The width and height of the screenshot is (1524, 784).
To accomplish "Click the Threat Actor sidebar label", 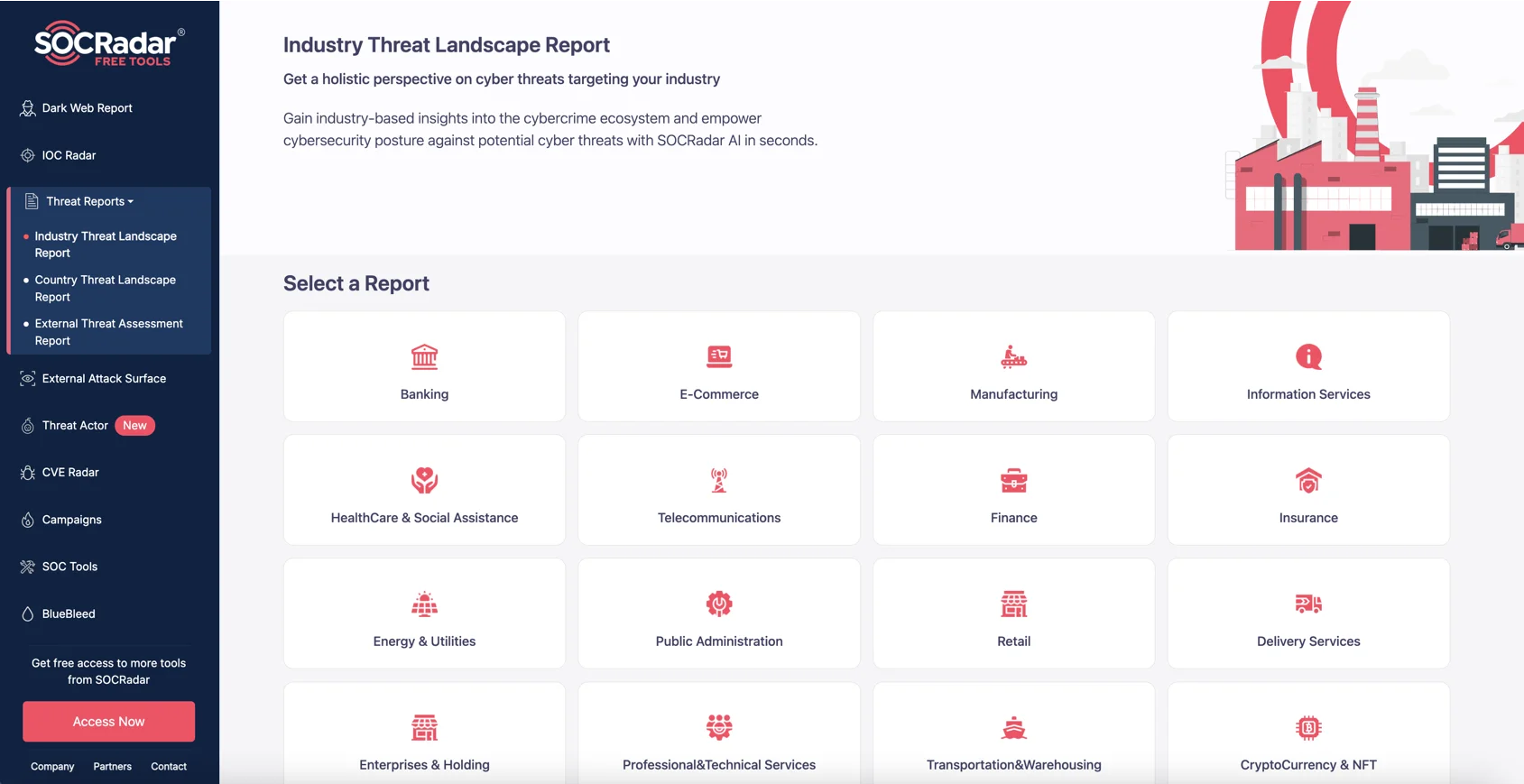I will click(75, 426).
